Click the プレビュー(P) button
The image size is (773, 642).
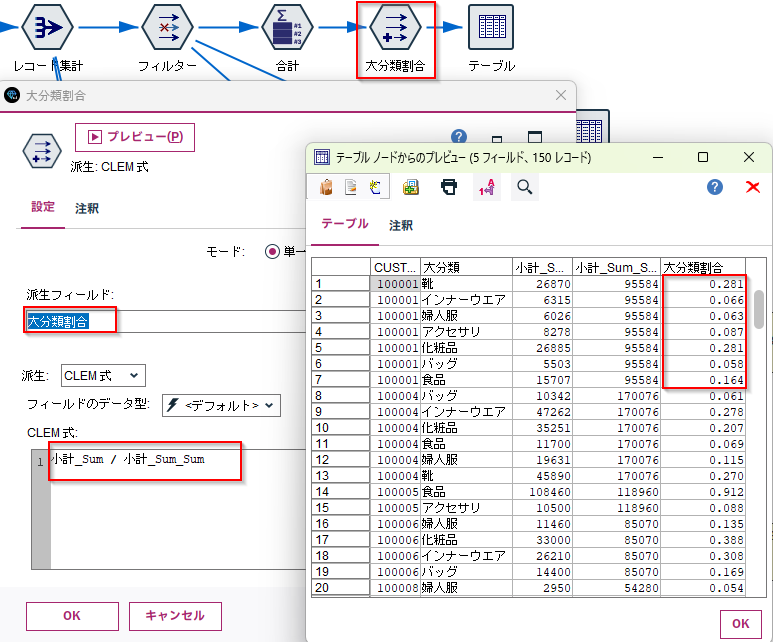(135, 137)
